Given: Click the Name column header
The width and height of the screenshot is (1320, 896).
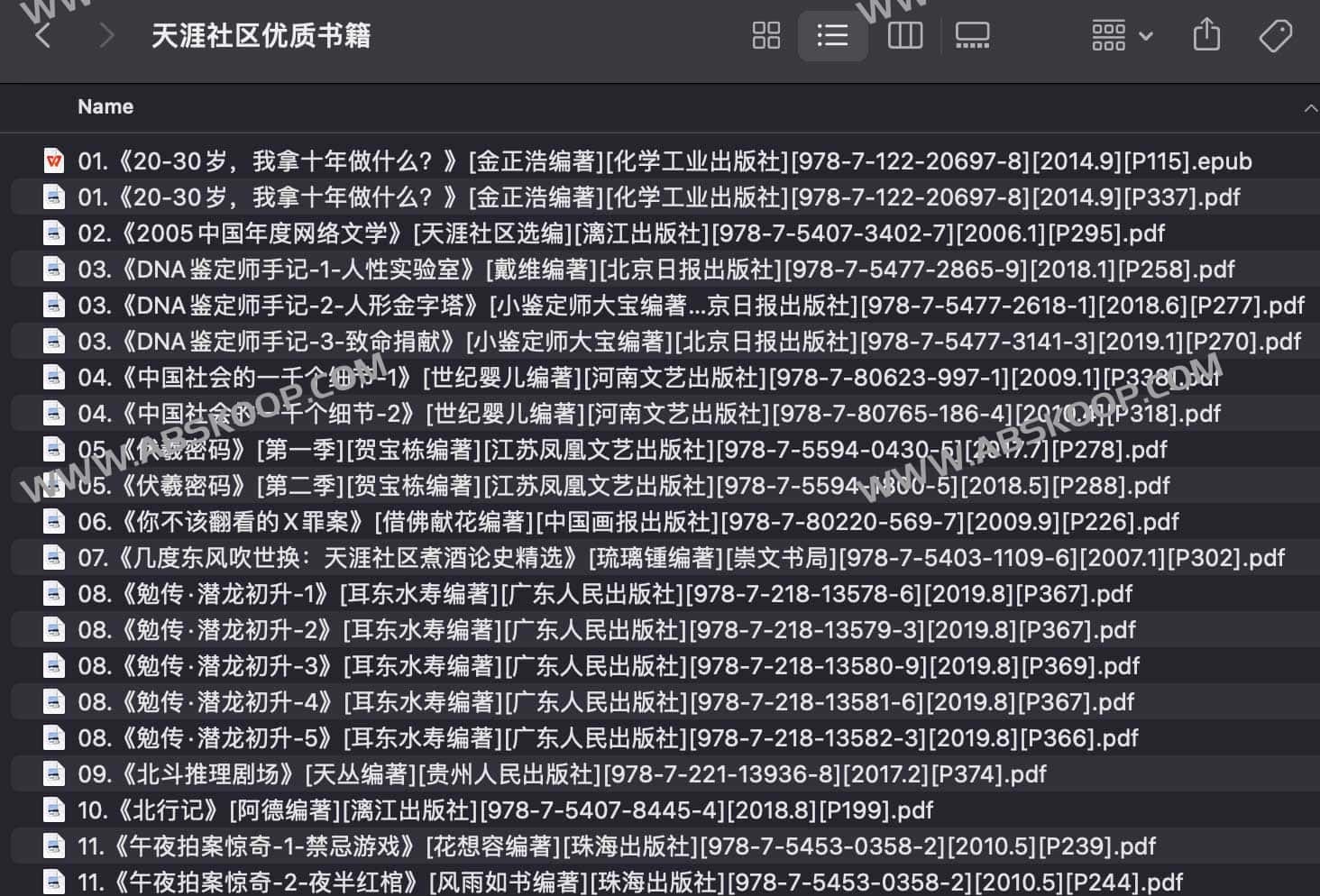Looking at the screenshot, I should 105,106.
